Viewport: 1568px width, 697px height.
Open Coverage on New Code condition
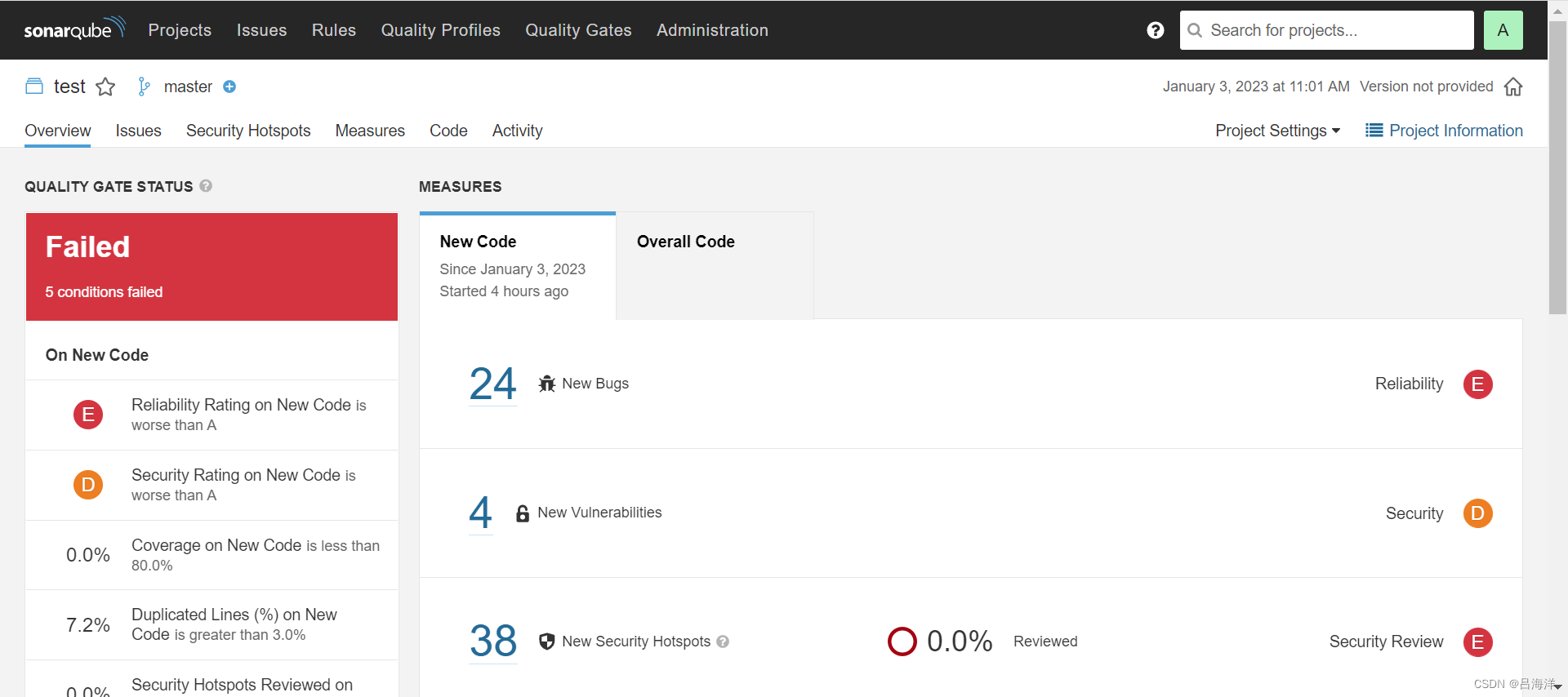tap(212, 555)
